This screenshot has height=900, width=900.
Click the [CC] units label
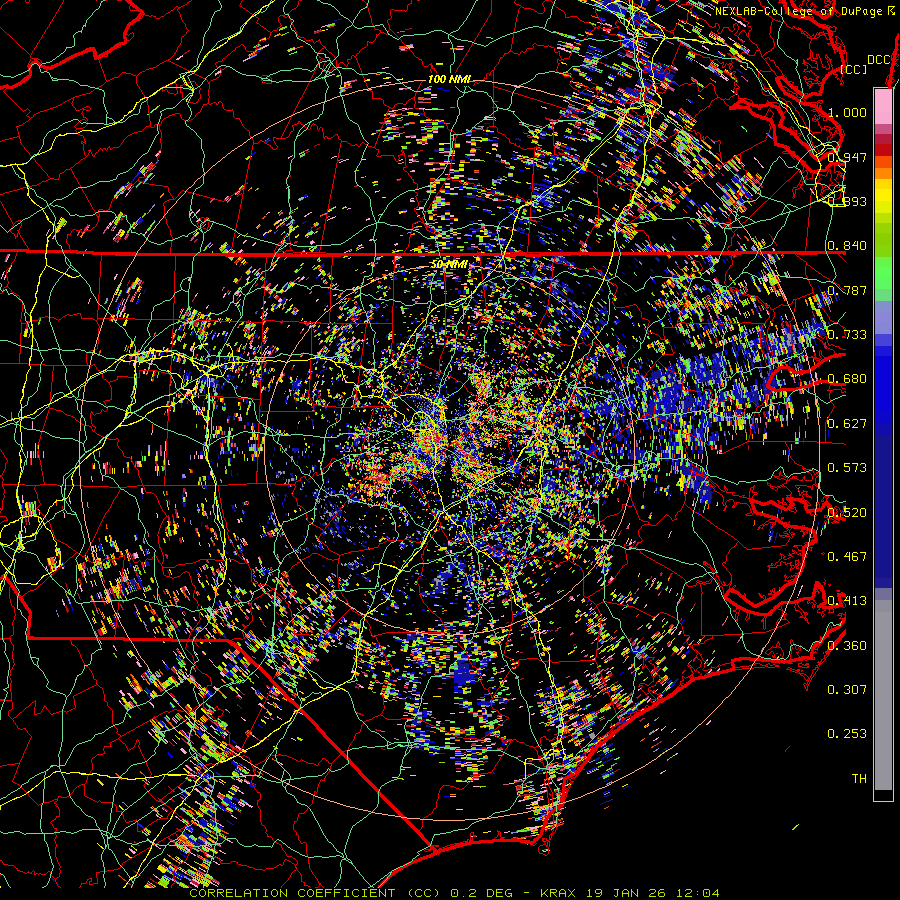(854, 69)
